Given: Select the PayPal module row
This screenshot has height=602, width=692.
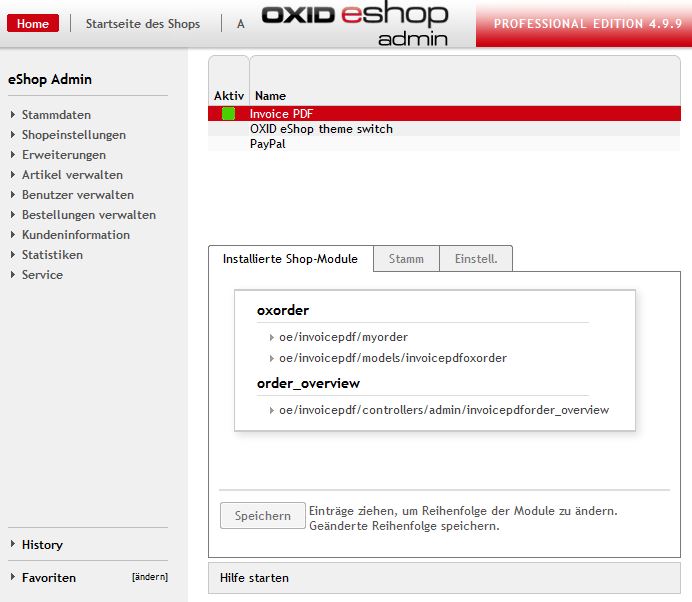Looking at the screenshot, I should tap(266, 144).
